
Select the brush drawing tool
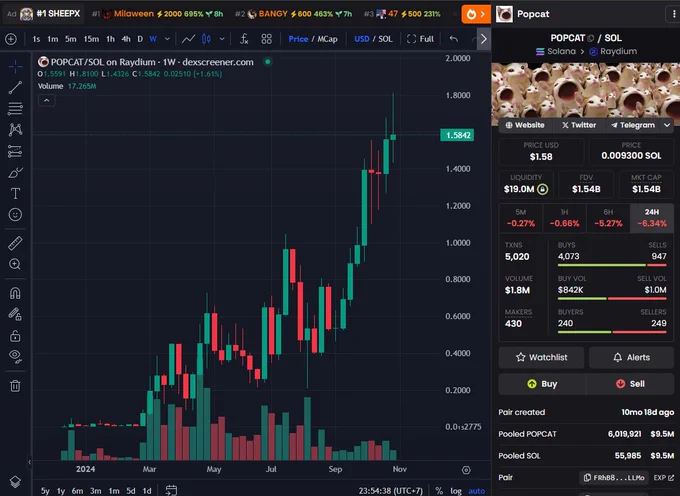point(15,173)
